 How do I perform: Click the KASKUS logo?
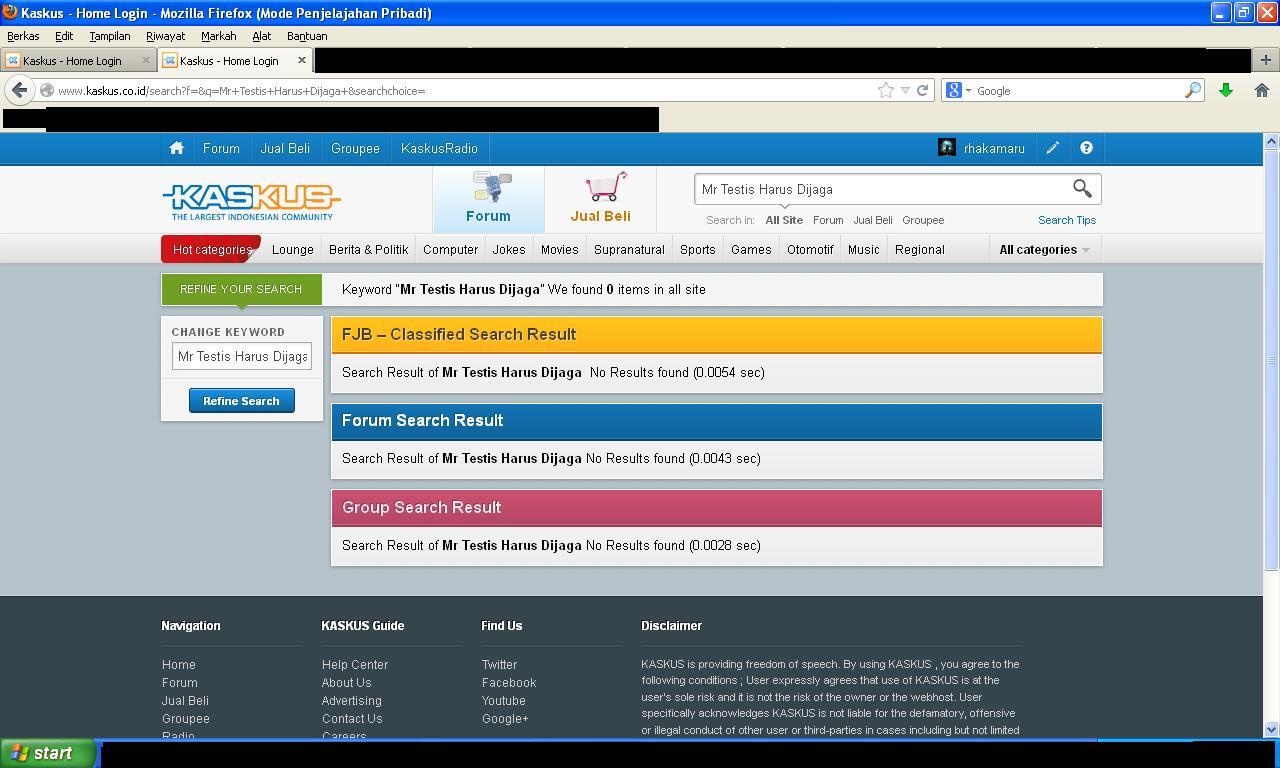pos(251,201)
